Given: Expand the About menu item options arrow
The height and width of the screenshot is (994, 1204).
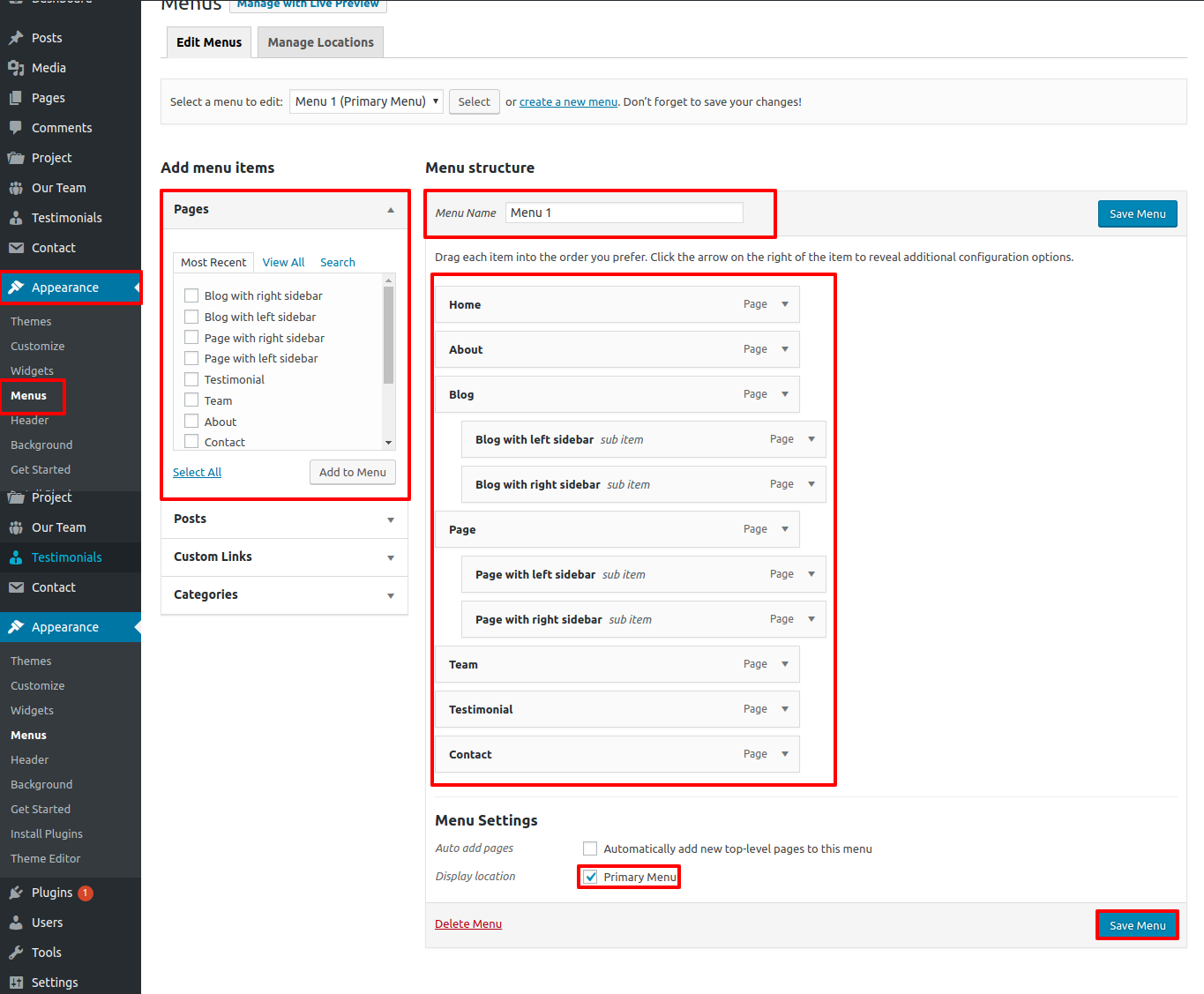Looking at the screenshot, I should [x=785, y=349].
